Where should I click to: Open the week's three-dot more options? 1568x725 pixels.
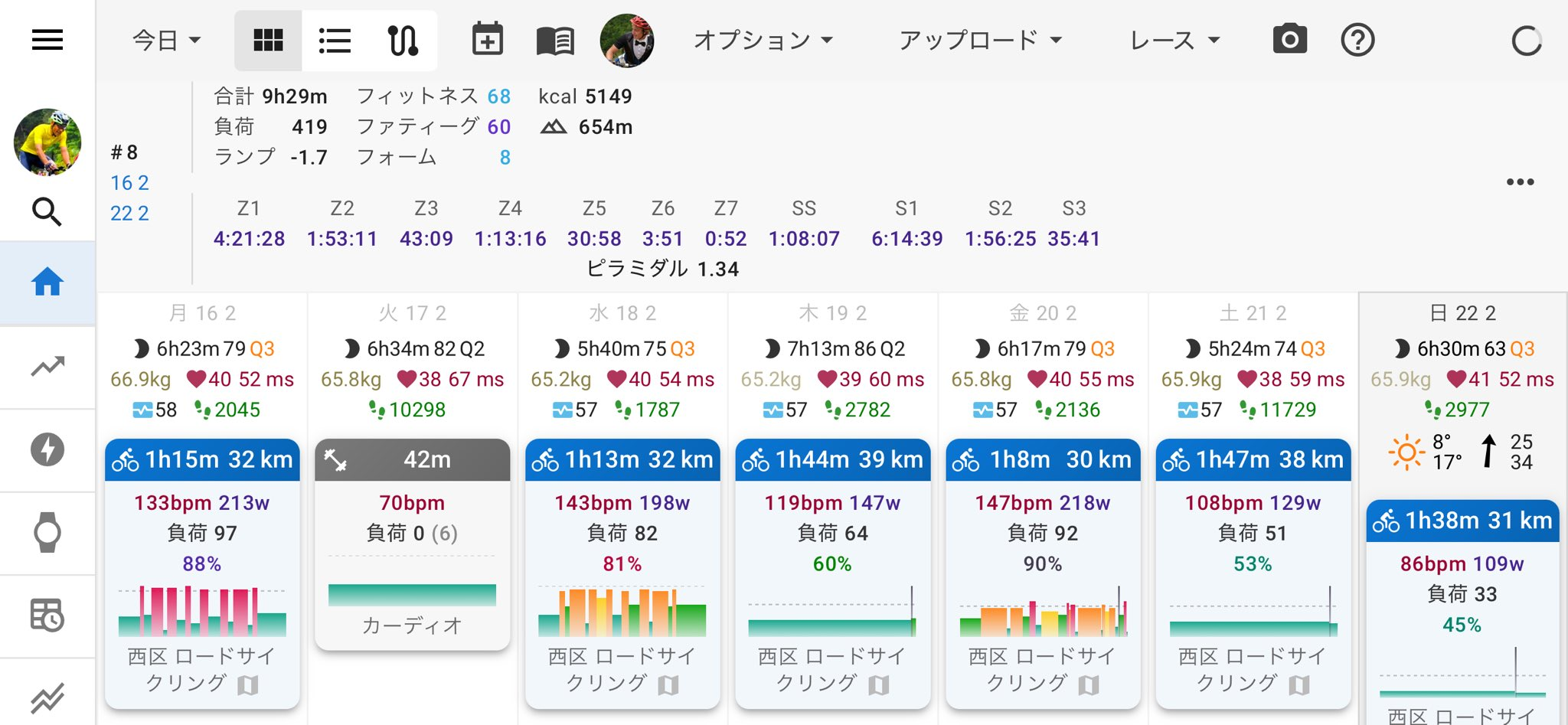click(x=1520, y=182)
